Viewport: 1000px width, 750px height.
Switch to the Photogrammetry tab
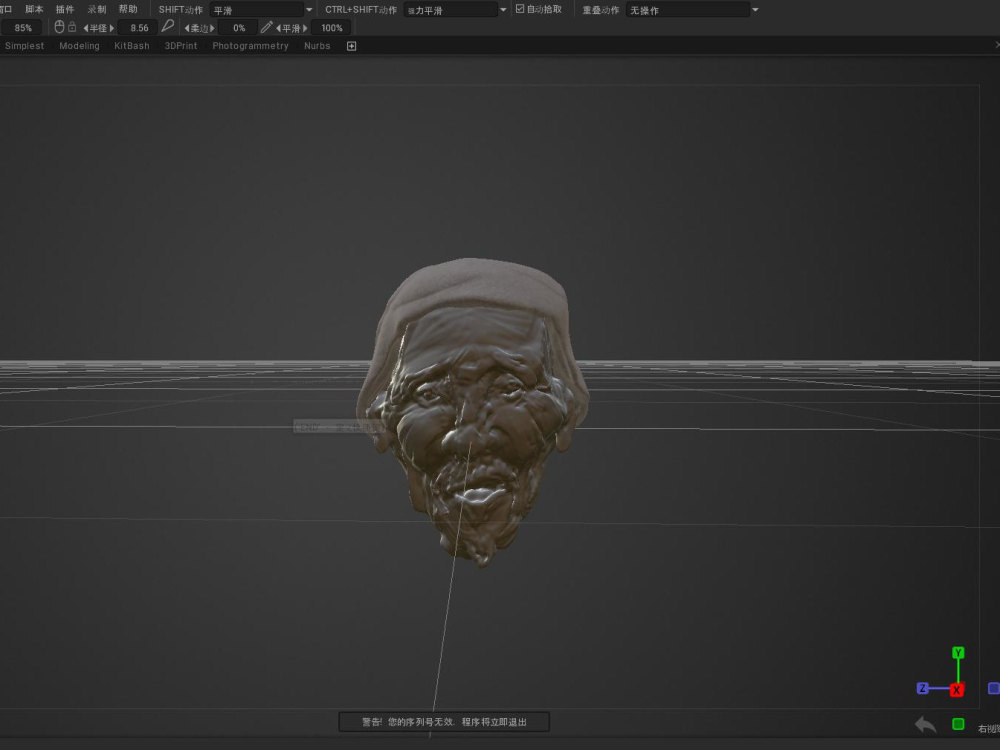[250, 46]
